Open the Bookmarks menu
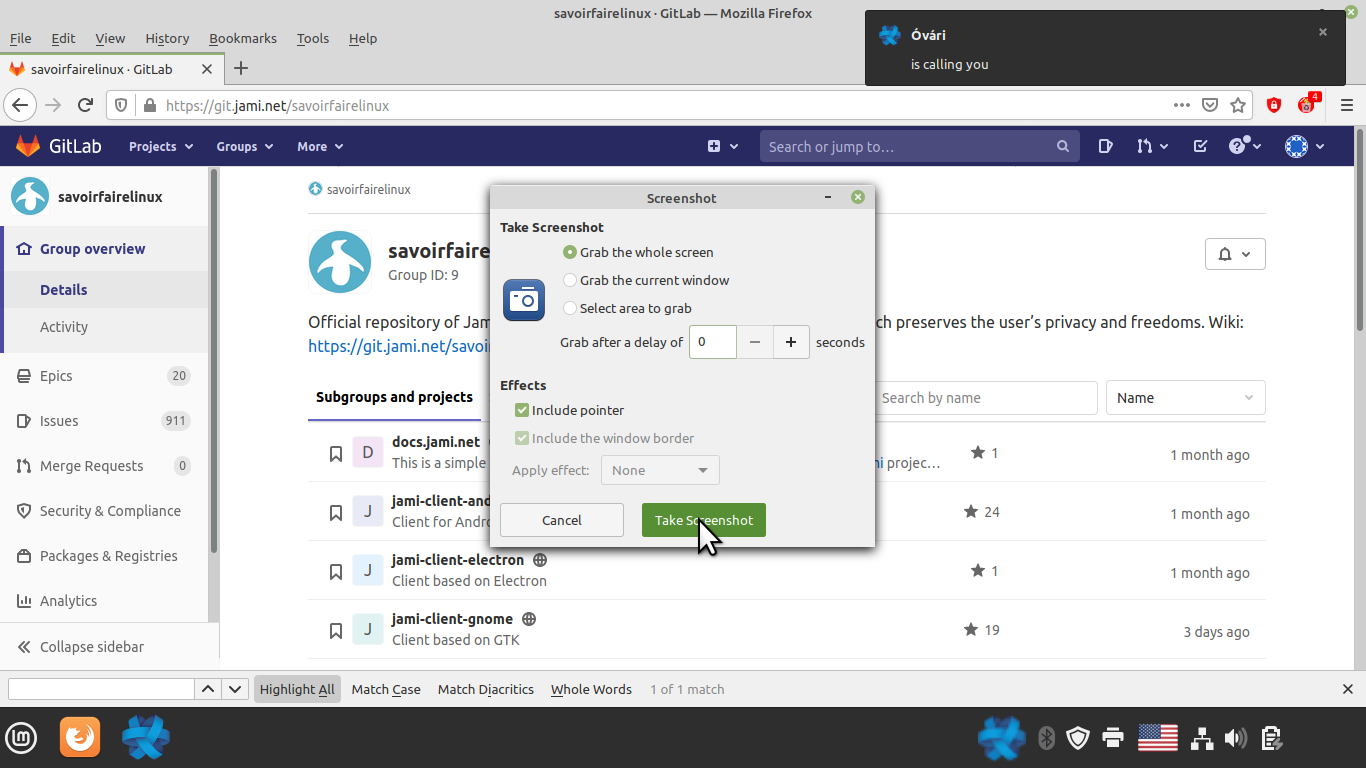Screen dimensions: 1366x768 [x=243, y=38]
